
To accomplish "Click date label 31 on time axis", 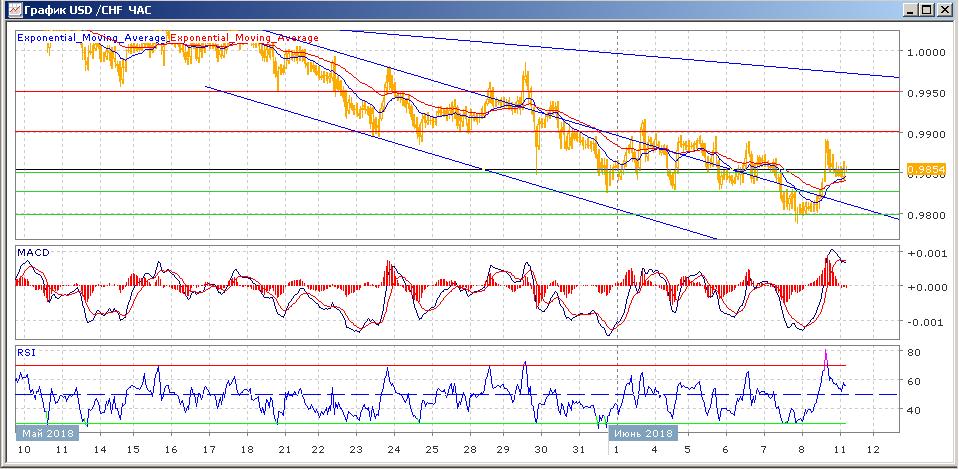I will click(x=579, y=450).
